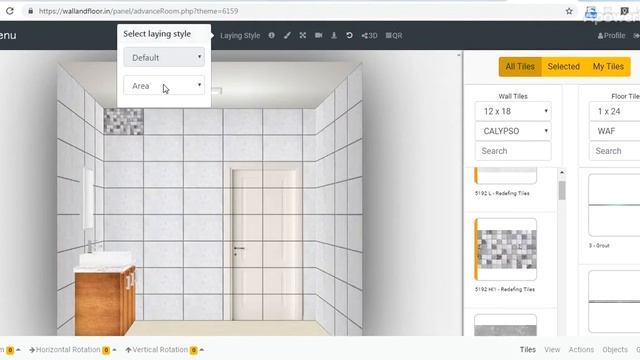This screenshot has width=640, height=360.
Task: Expand the Horizontal Rotation caret
Action: coord(114,350)
